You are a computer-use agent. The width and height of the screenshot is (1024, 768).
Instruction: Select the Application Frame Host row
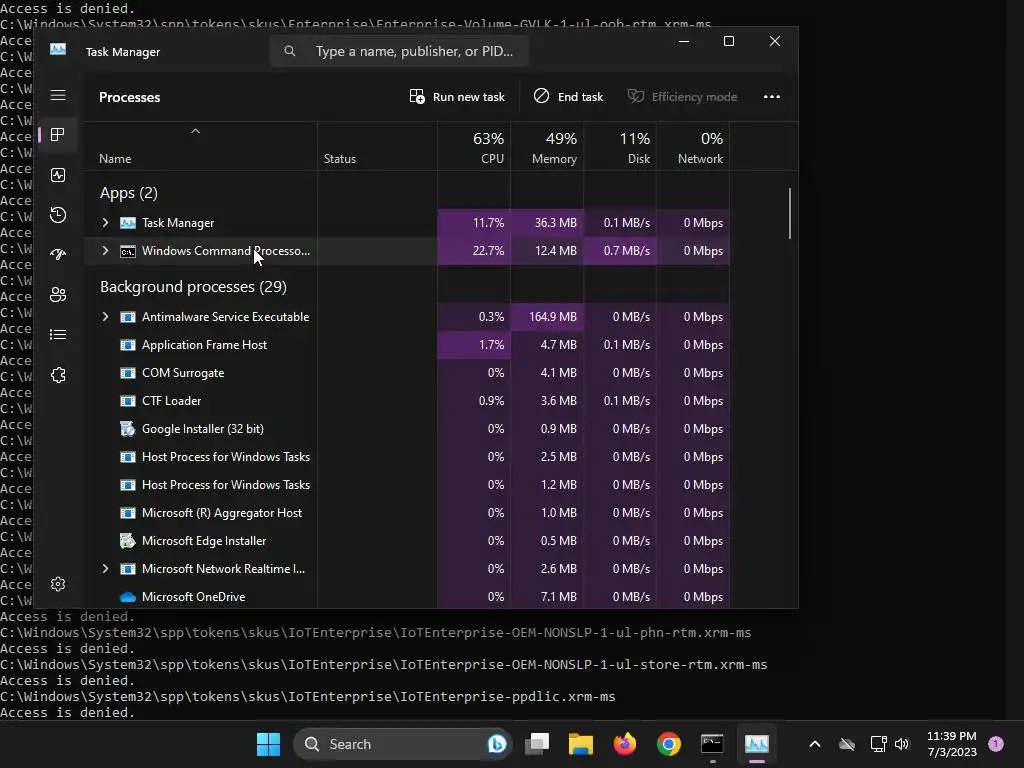(407, 345)
